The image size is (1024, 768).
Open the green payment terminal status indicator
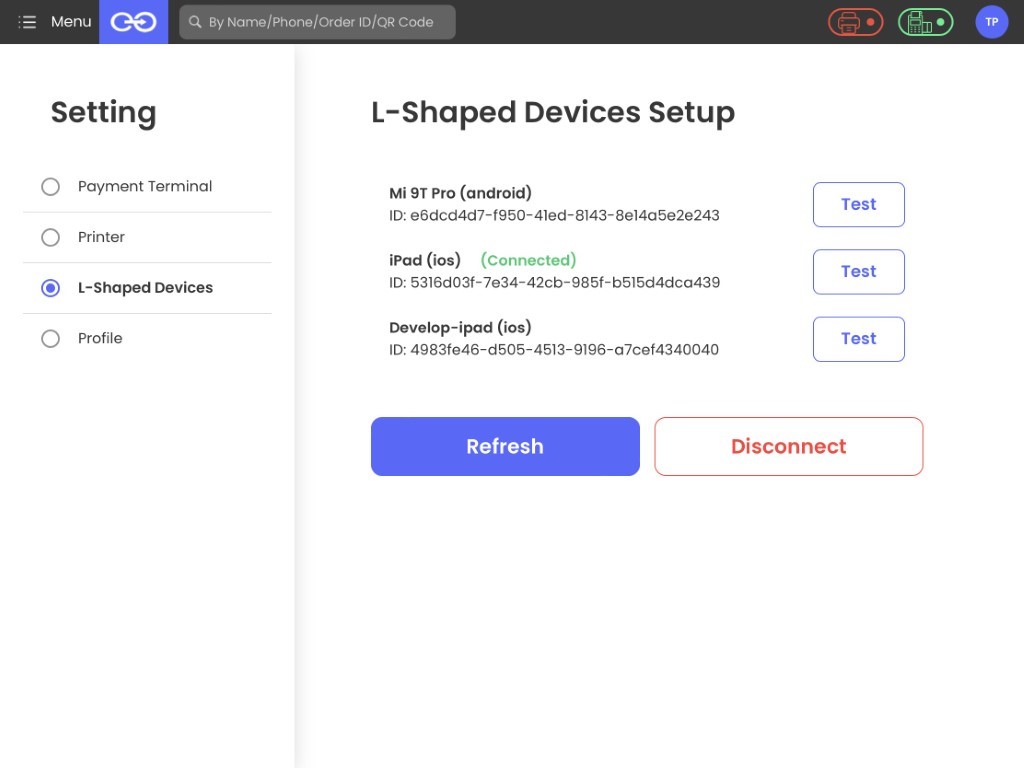[925, 22]
